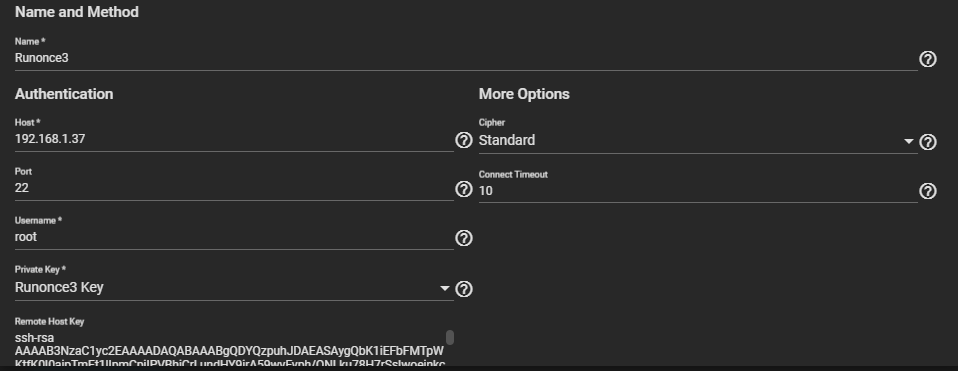Click into Host field showing 192.168.1.37

[x=234, y=139]
